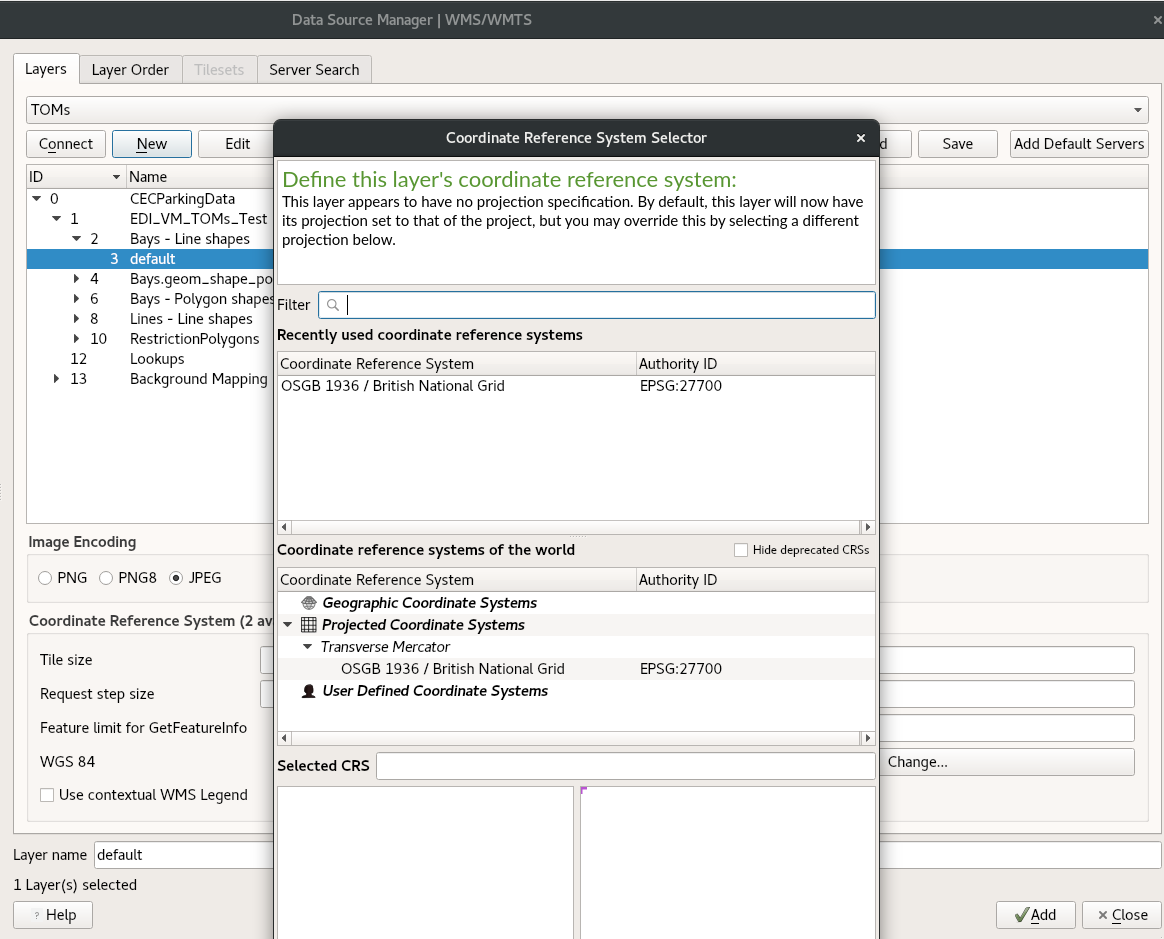Click the magnifier icon in the Filter box
Viewport: 1164px width, 939px height.
pos(332,305)
